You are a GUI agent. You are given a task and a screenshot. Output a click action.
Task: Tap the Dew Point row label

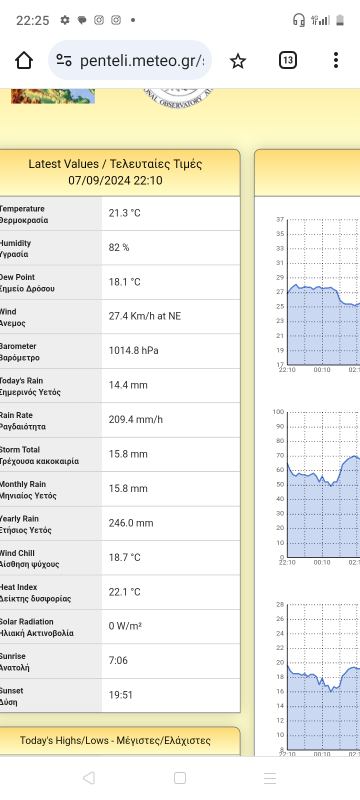pos(27,283)
